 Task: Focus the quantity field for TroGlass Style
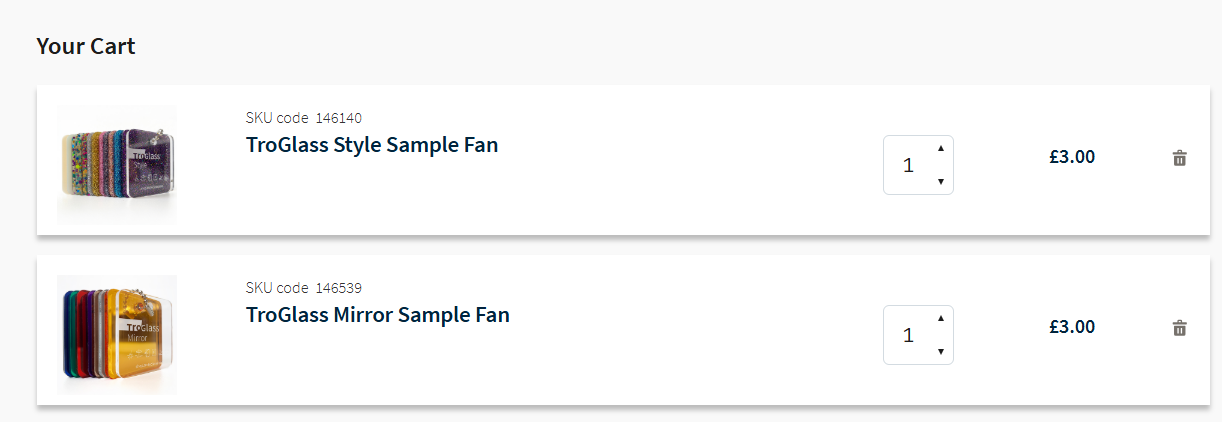click(908, 165)
